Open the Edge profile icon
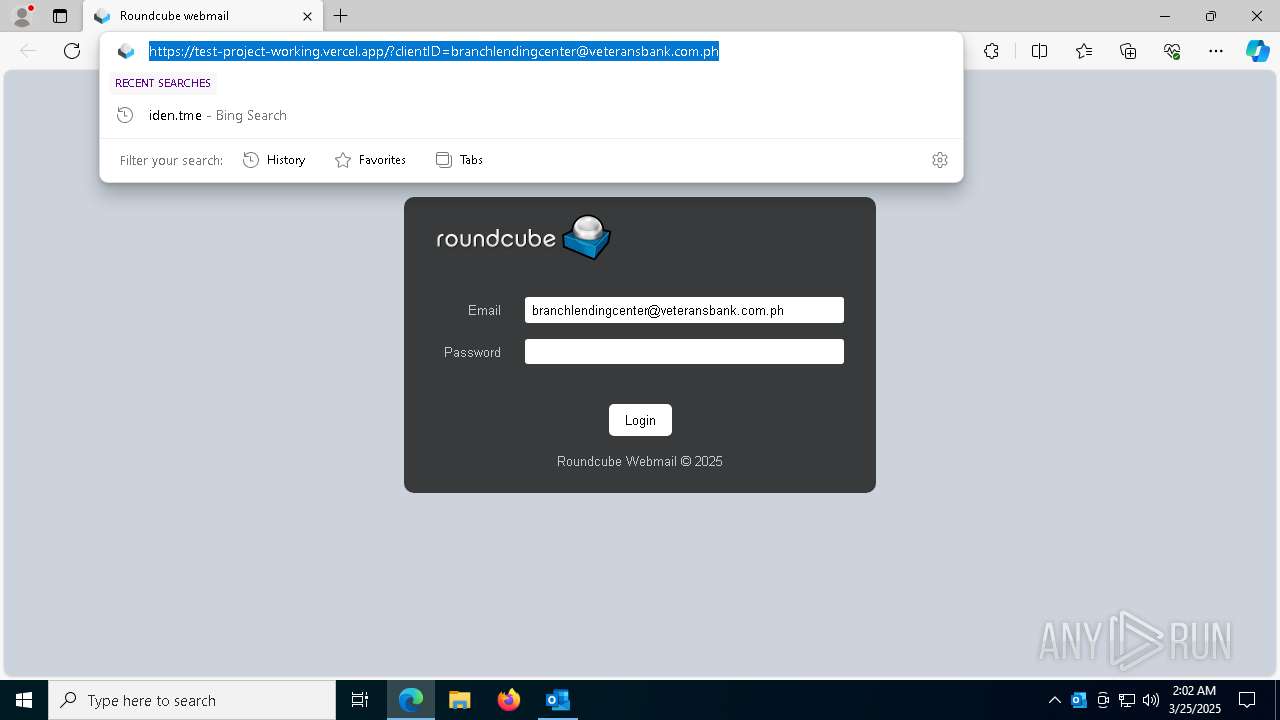The image size is (1280, 720). point(21,16)
